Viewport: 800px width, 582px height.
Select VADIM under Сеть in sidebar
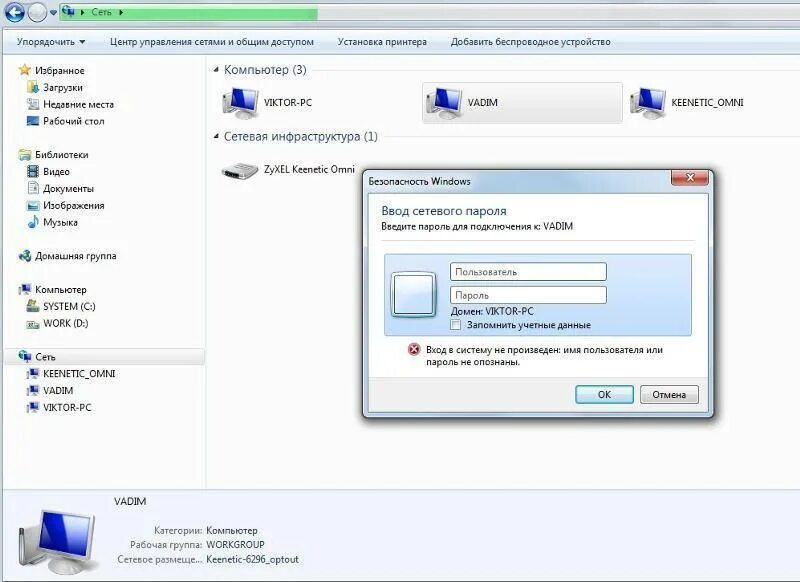coord(58,390)
